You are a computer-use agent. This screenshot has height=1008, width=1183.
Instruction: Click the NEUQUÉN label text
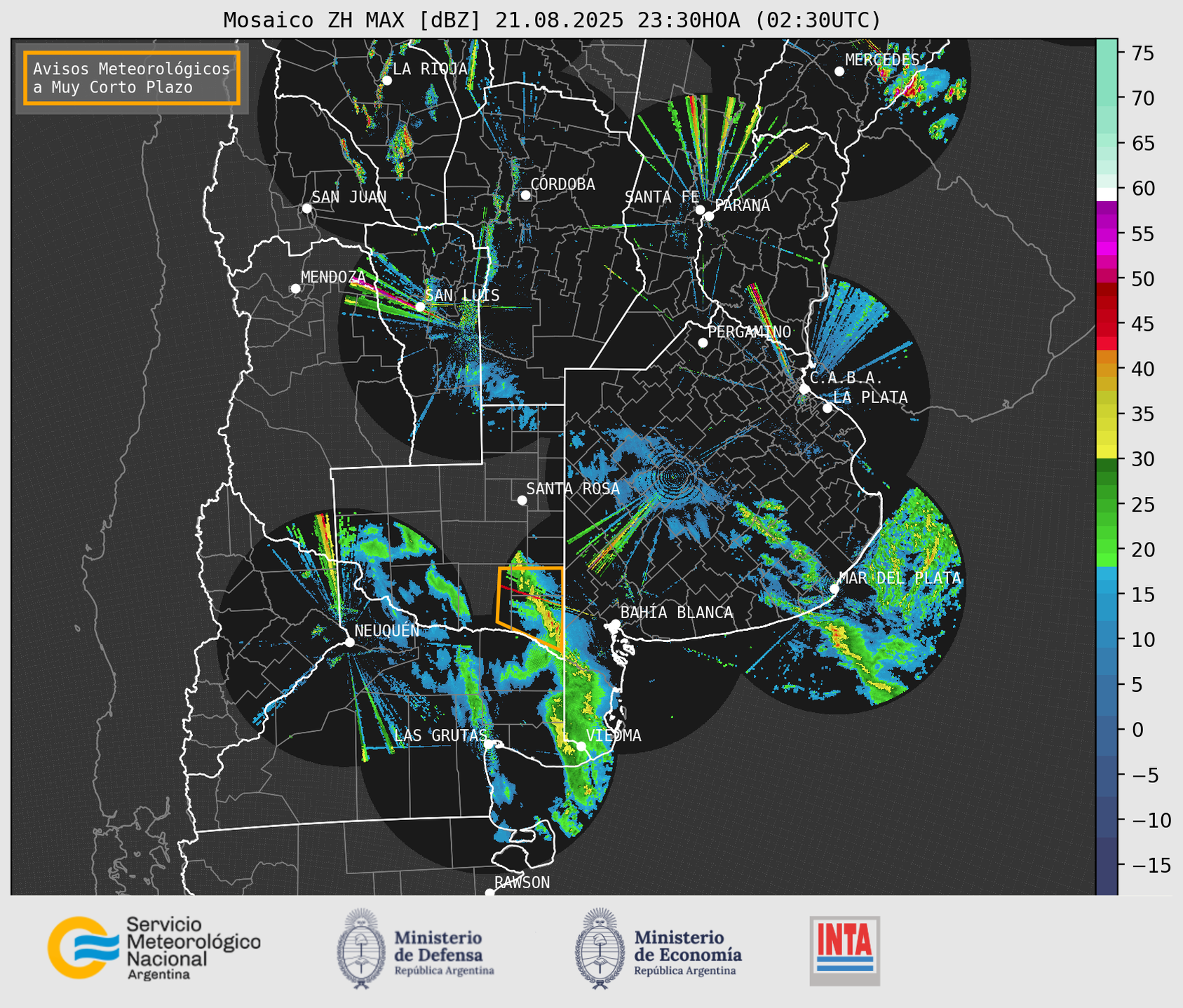(386, 630)
